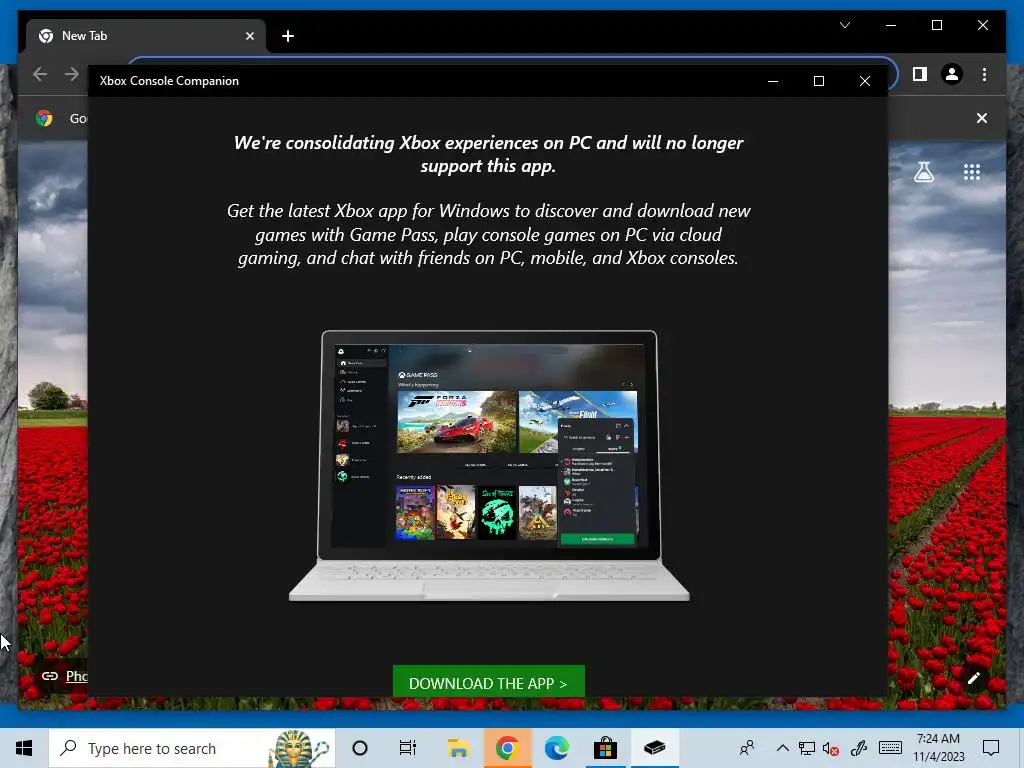Open Microsoft Edge from taskbar
Viewport: 1024px width, 768px height.
[556, 748]
